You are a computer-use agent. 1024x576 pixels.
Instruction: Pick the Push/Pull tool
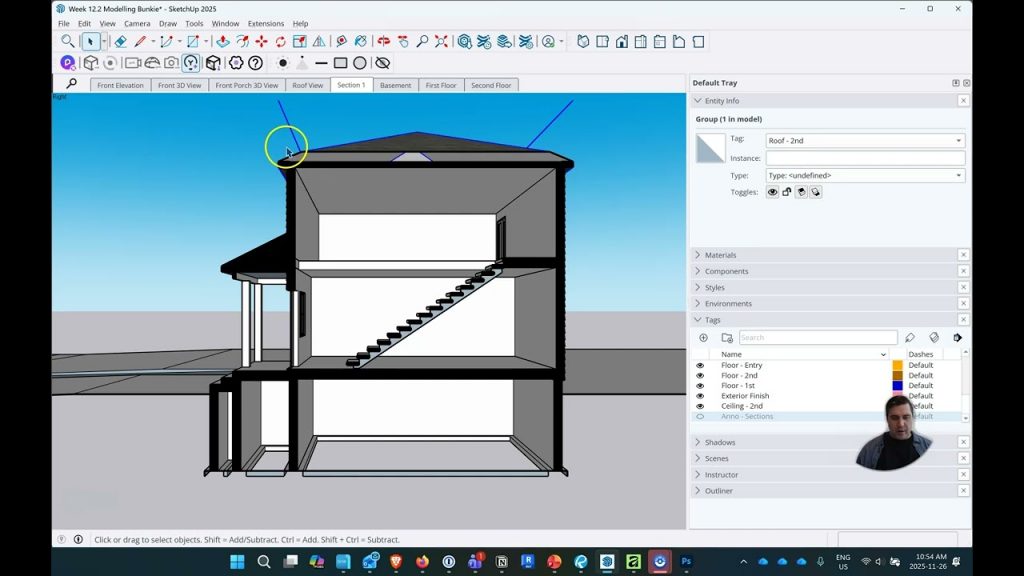pyautogui.click(x=223, y=42)
